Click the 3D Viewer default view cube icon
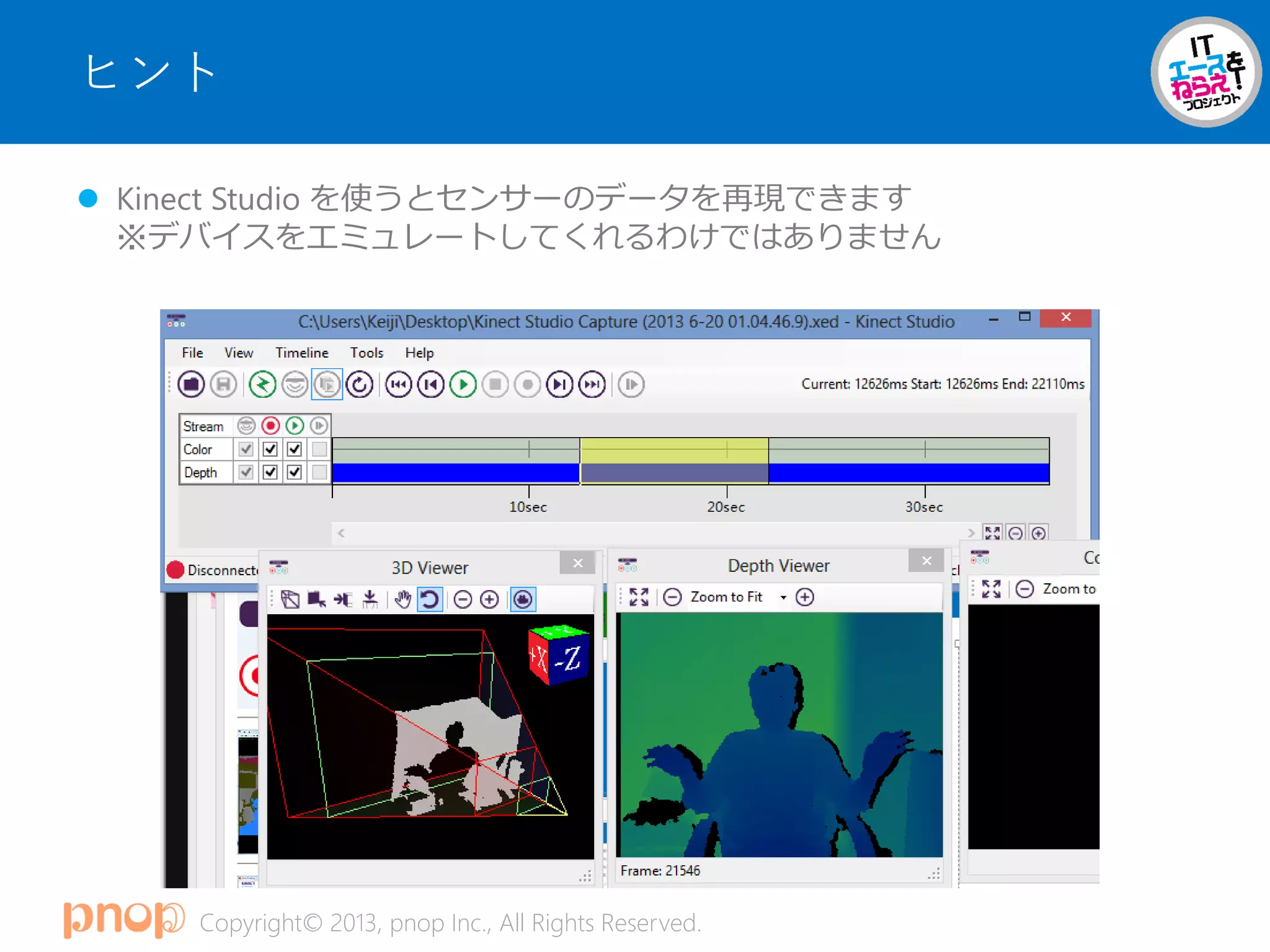 point(290,599)
